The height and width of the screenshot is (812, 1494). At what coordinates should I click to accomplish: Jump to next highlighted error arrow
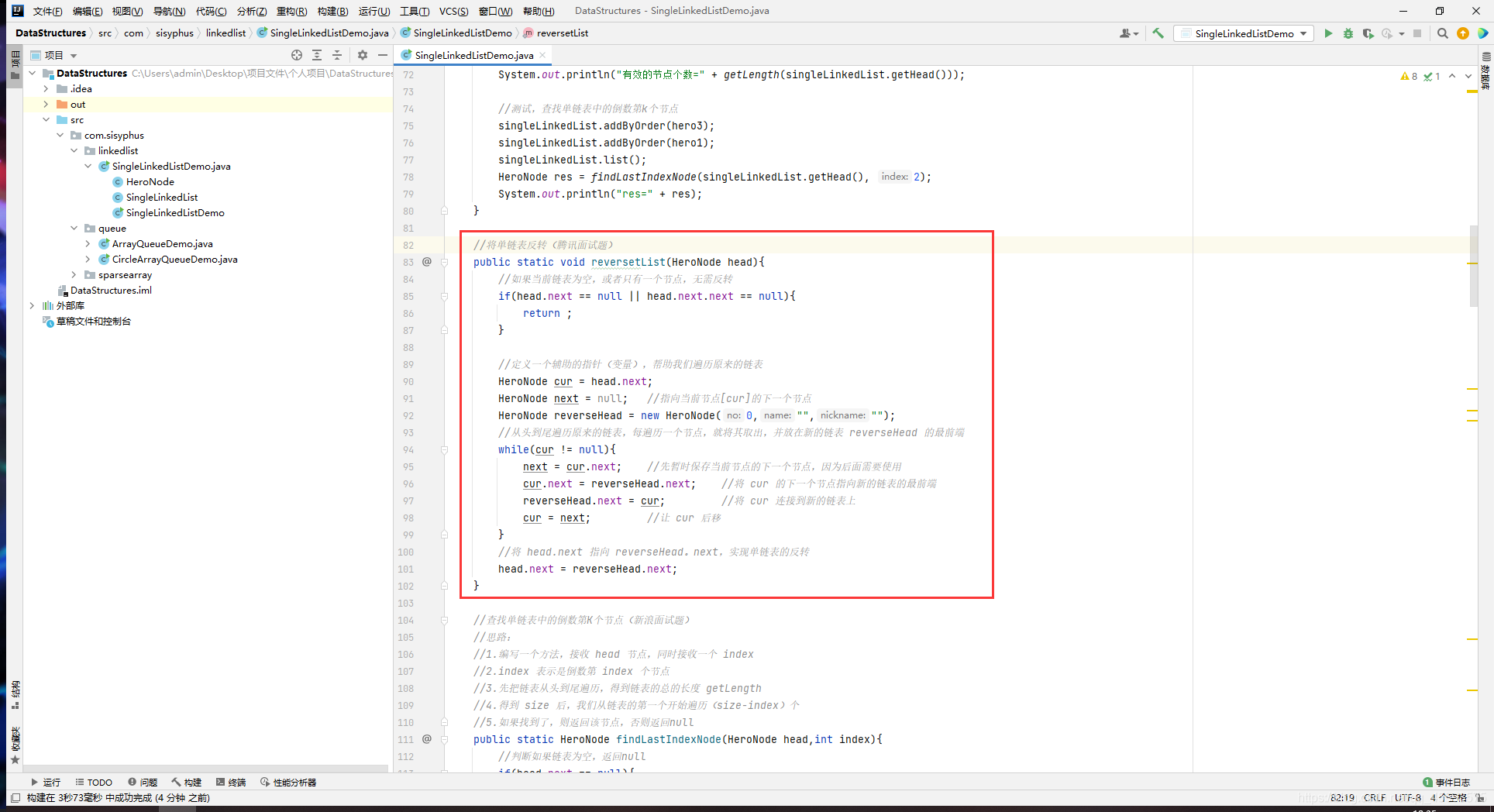[1468, 76]
